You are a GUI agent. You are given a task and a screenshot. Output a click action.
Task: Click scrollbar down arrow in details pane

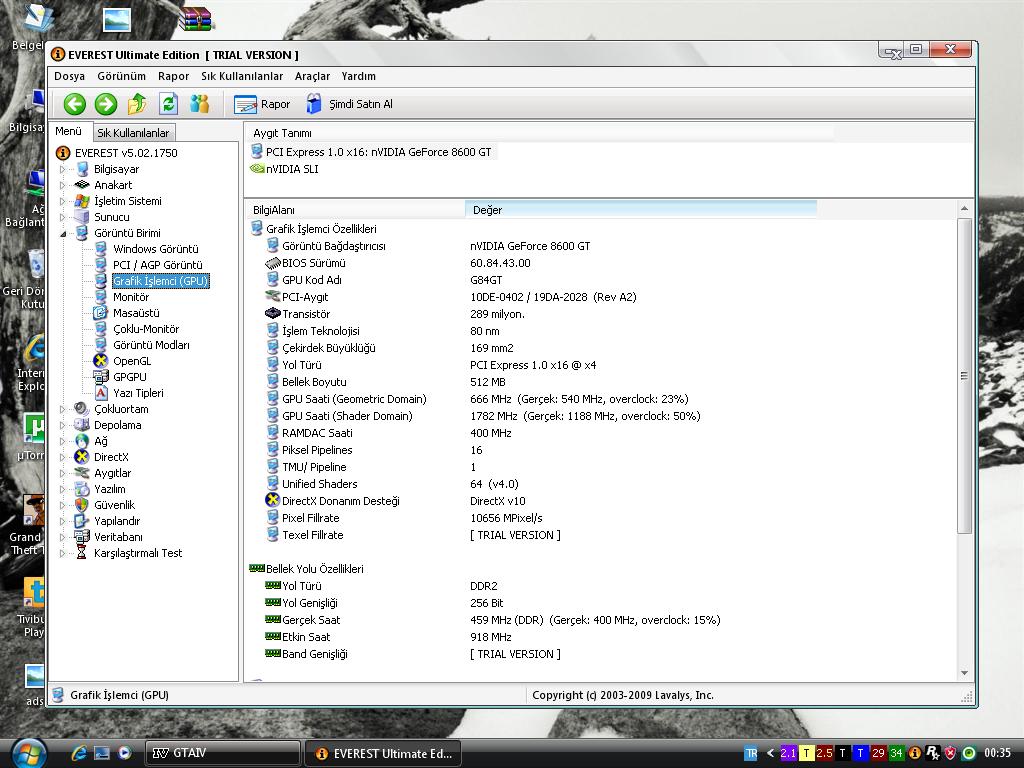[x=965, y=673]
